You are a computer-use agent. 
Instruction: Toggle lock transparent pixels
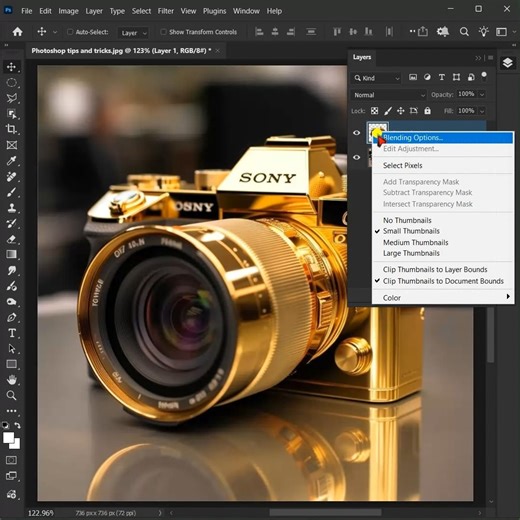375,111
